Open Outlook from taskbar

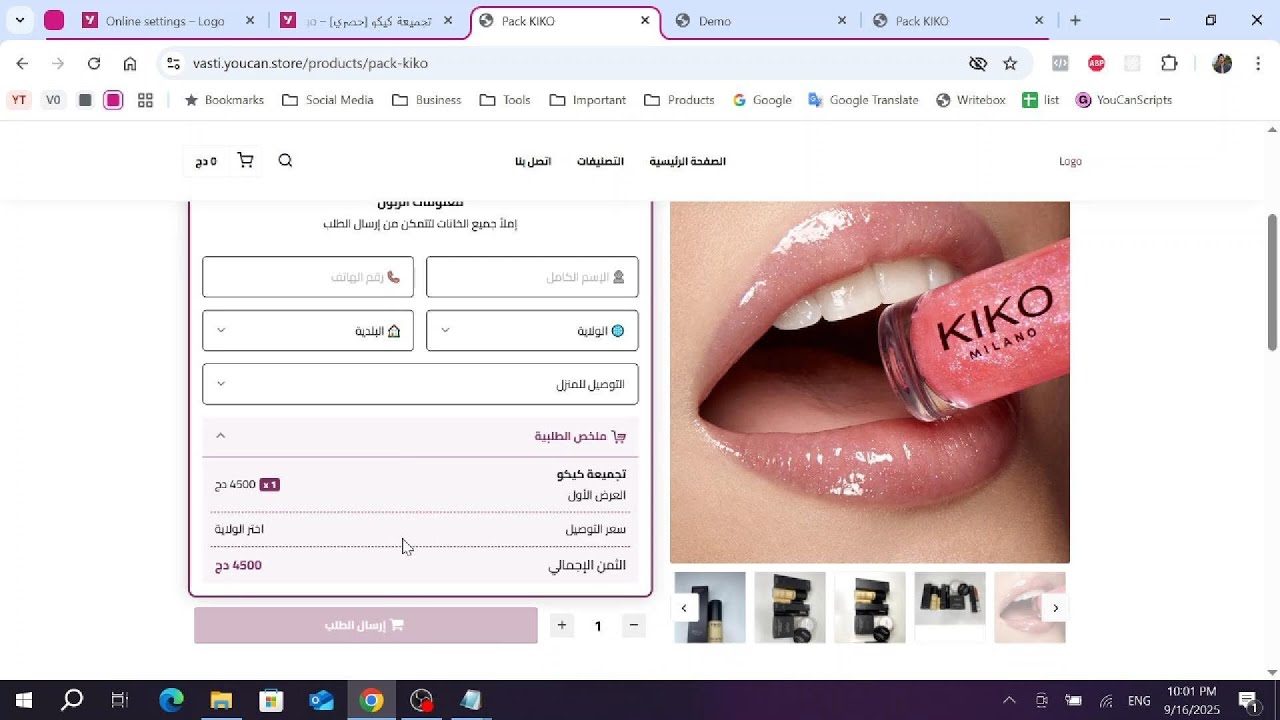pyautogui.click(x=321, y=700)
